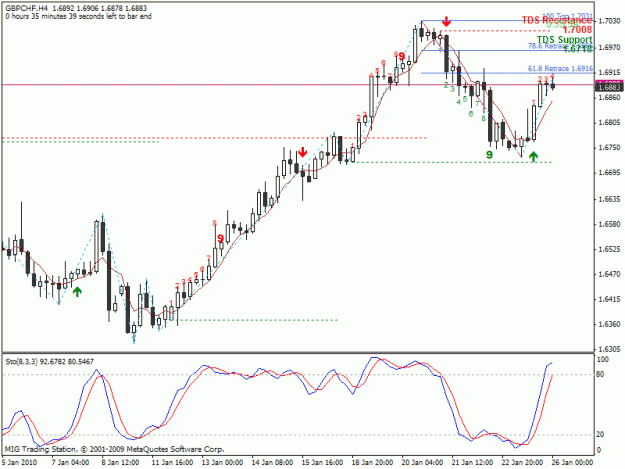Click the stochastic 80 level label
Viewport: 625px width, 469px height.
[600, 374]
